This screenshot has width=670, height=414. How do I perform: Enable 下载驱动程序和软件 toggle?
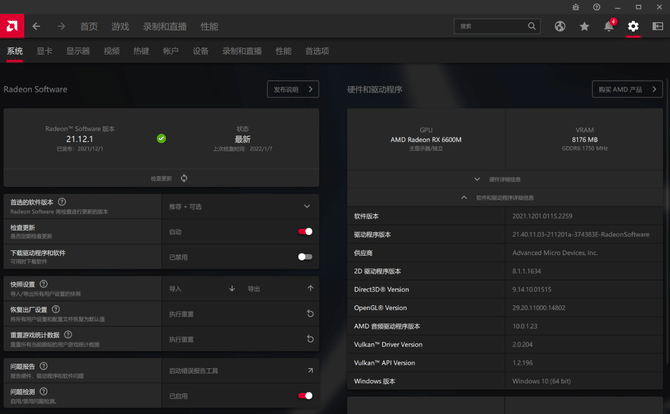305,257
